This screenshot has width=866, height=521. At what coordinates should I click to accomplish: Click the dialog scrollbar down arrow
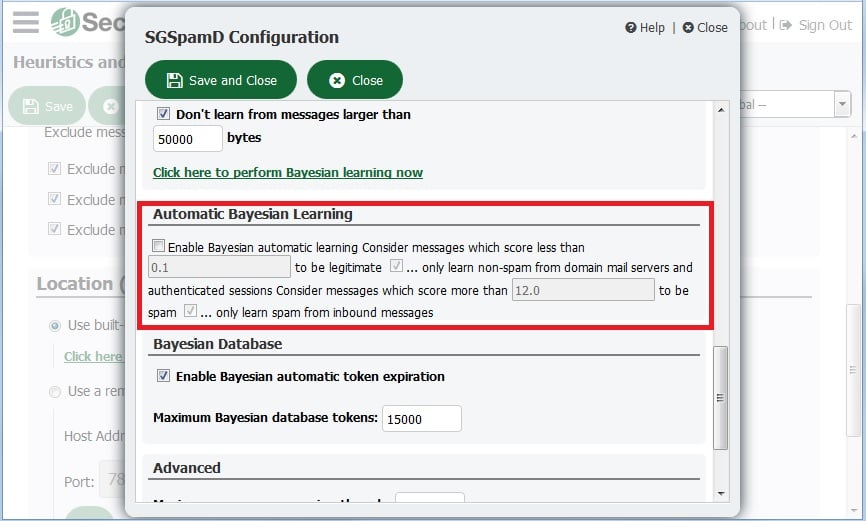tap(721, 494)
